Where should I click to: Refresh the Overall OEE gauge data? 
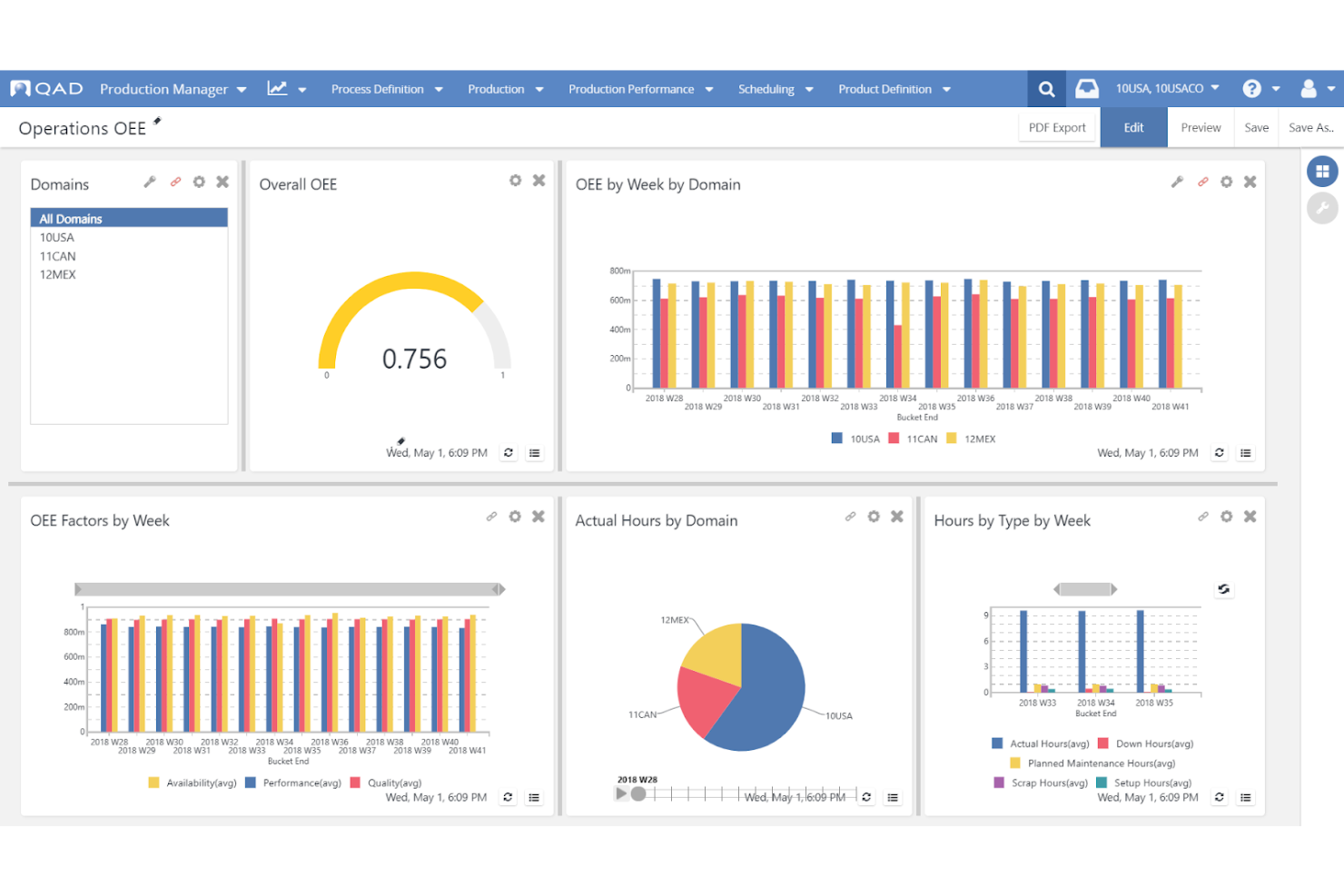[x=508, y=452]
